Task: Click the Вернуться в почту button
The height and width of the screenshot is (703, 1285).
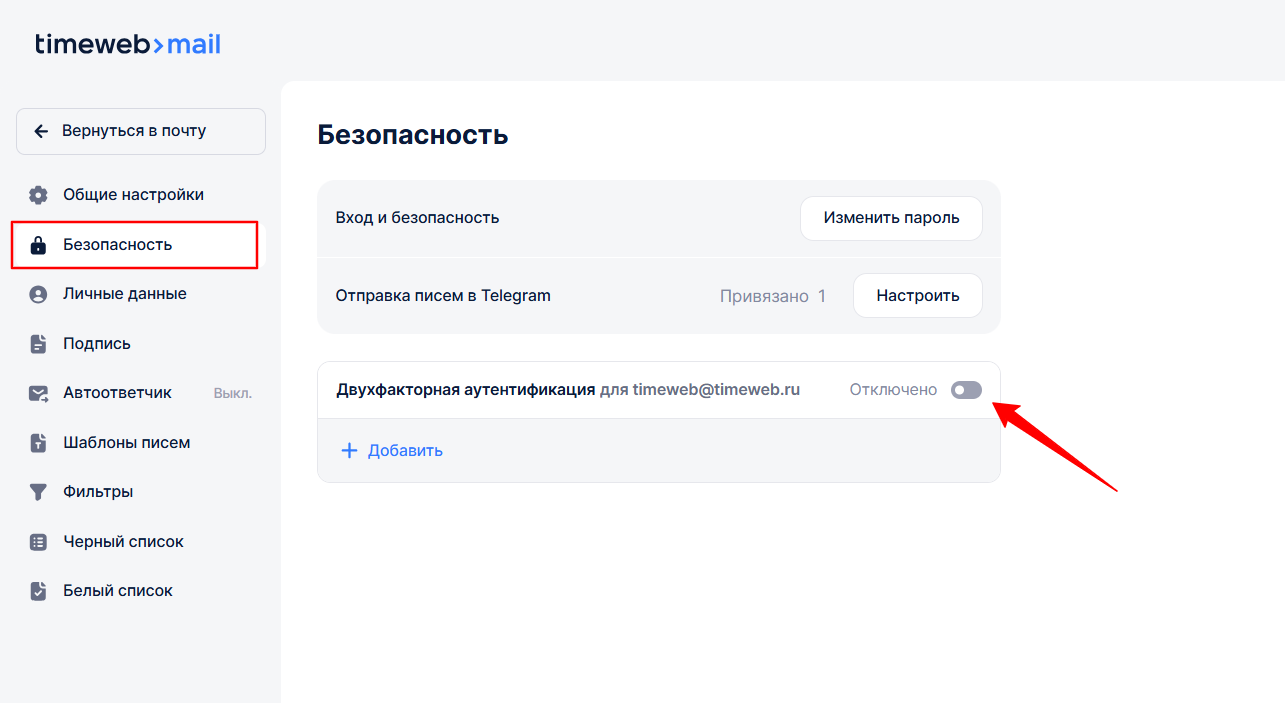Action: click(x=141, y=131)
